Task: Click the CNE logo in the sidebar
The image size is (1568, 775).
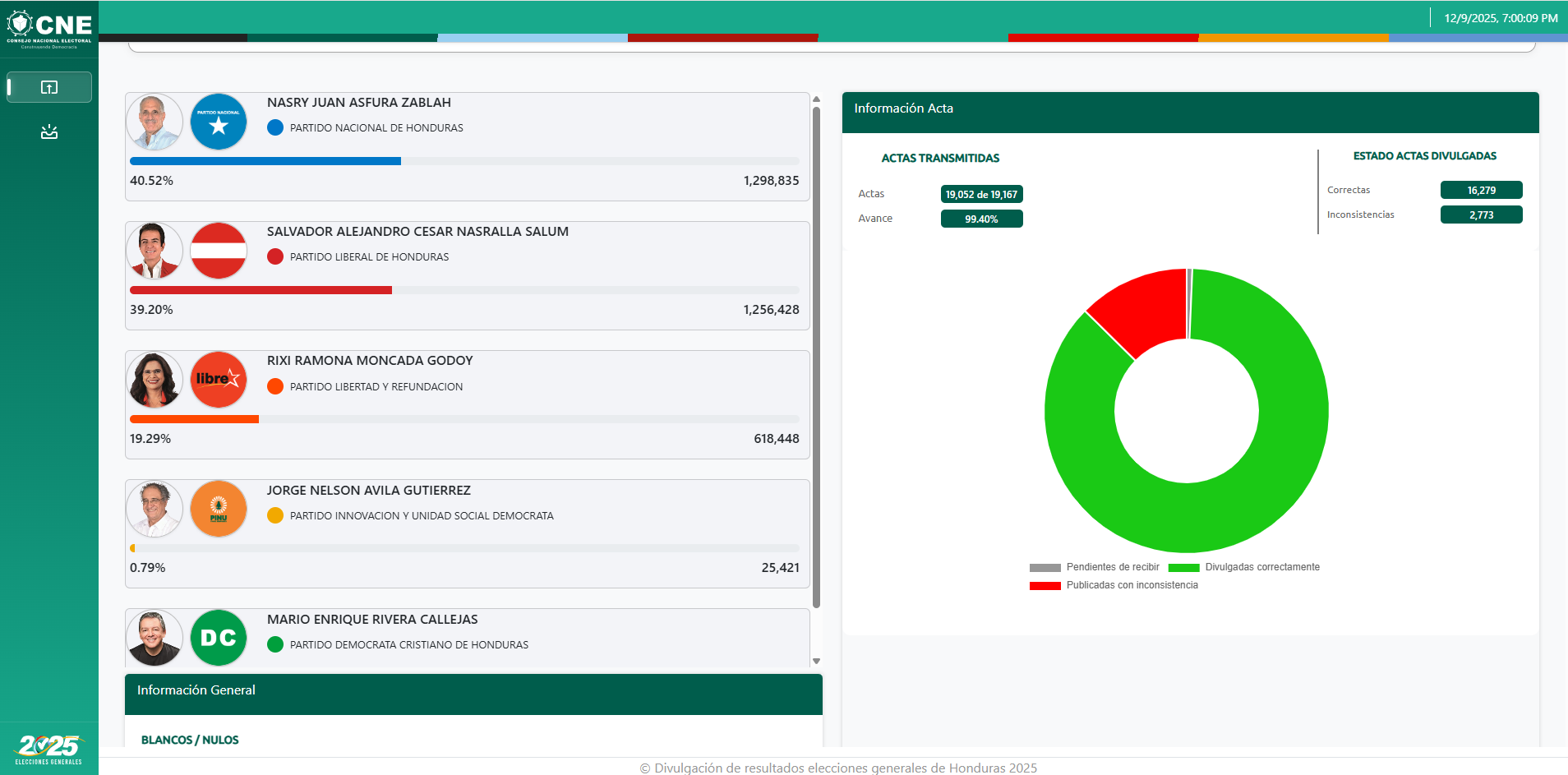Action: click(49, 29)
